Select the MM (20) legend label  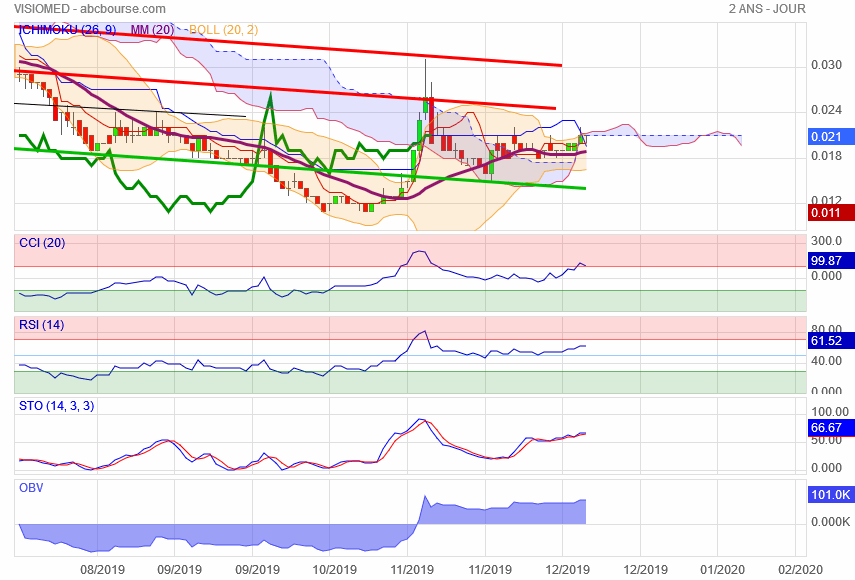pos(152,29)
